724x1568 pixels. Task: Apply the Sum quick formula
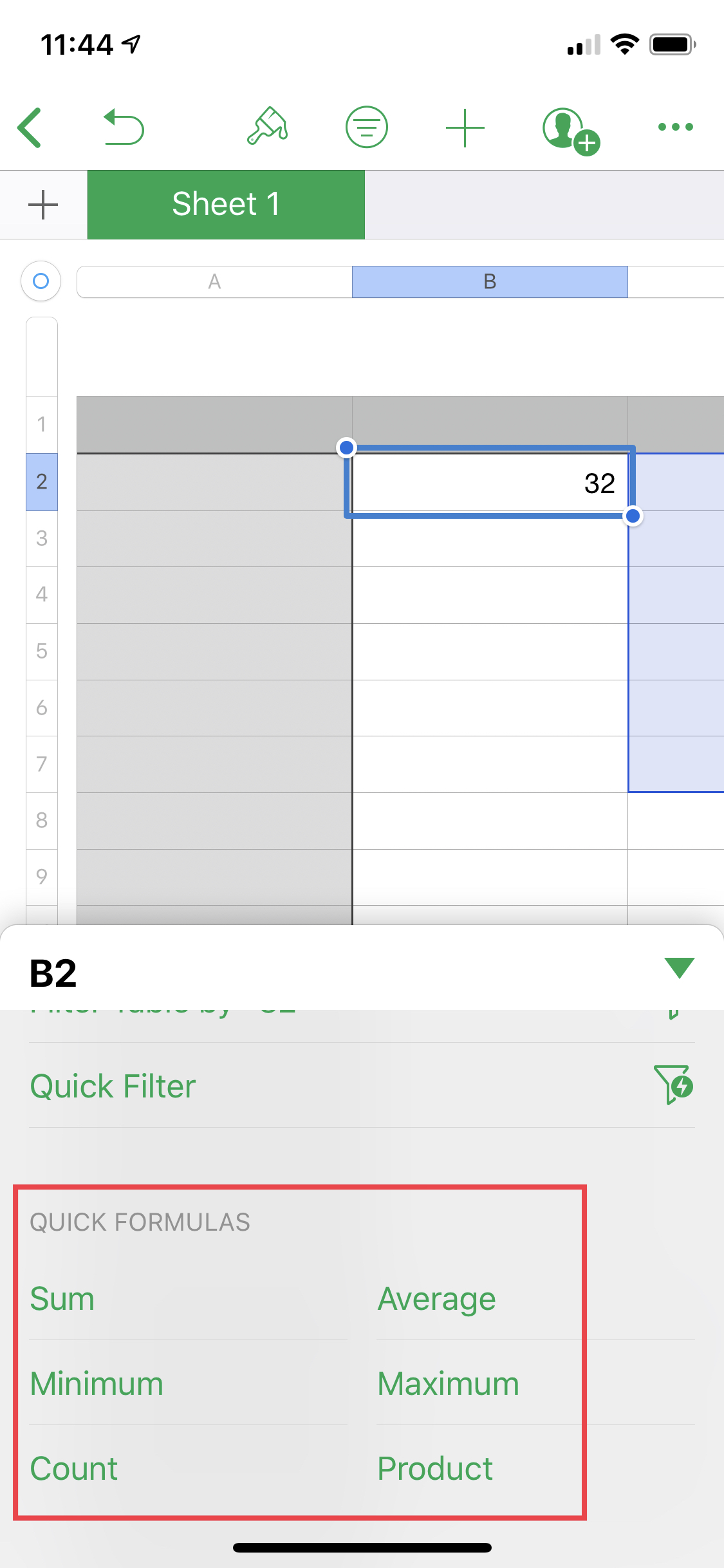point(62,1298)
